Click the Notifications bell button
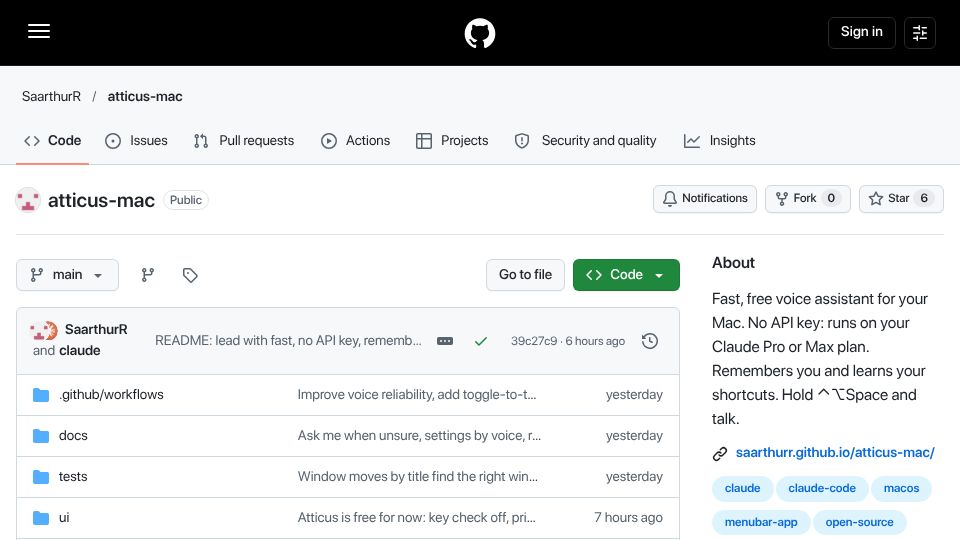The width and height of the screenshot is (960, 540). tap(705, 198)
